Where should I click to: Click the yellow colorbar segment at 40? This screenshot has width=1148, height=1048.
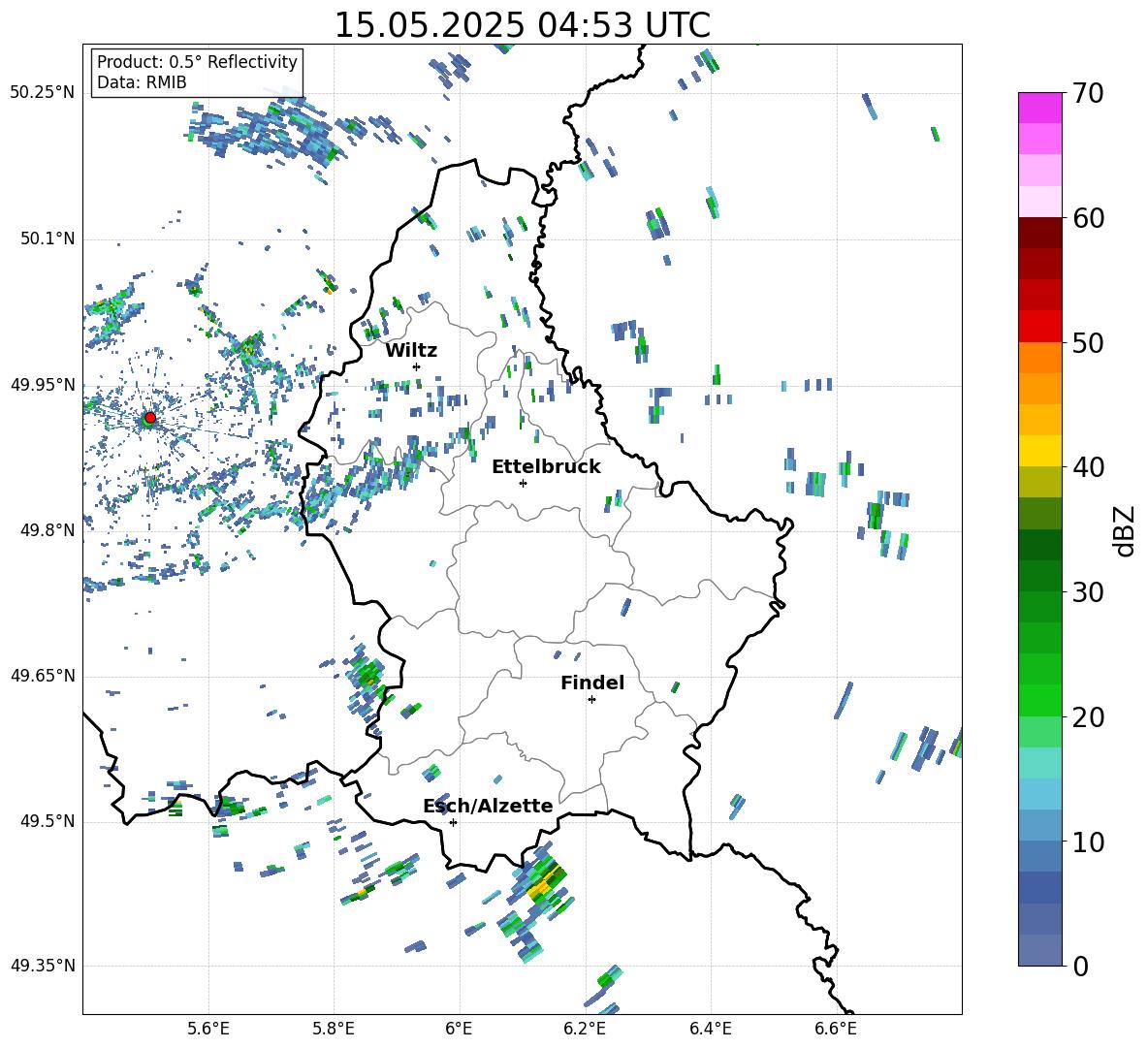(x=1040, y=450)
